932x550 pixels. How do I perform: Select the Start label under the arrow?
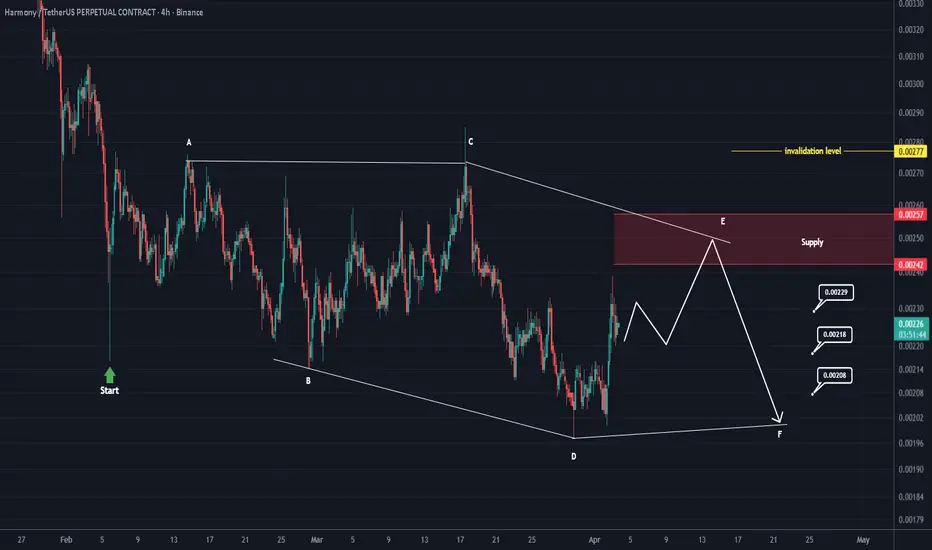pos(109,391)
